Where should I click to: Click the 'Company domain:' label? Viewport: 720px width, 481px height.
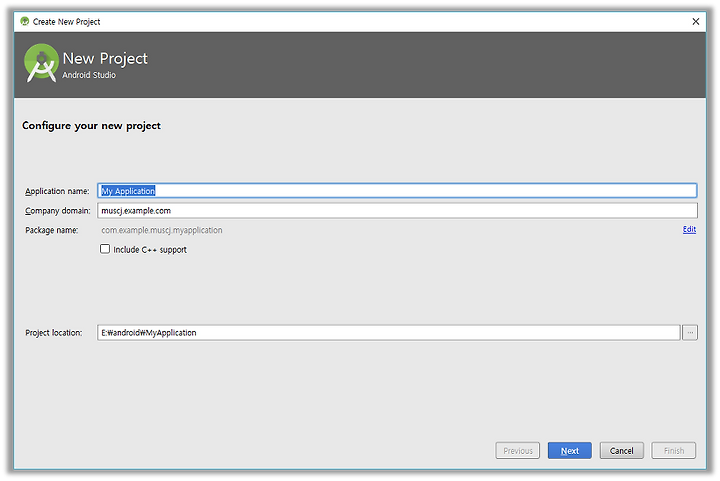[58, 211]
